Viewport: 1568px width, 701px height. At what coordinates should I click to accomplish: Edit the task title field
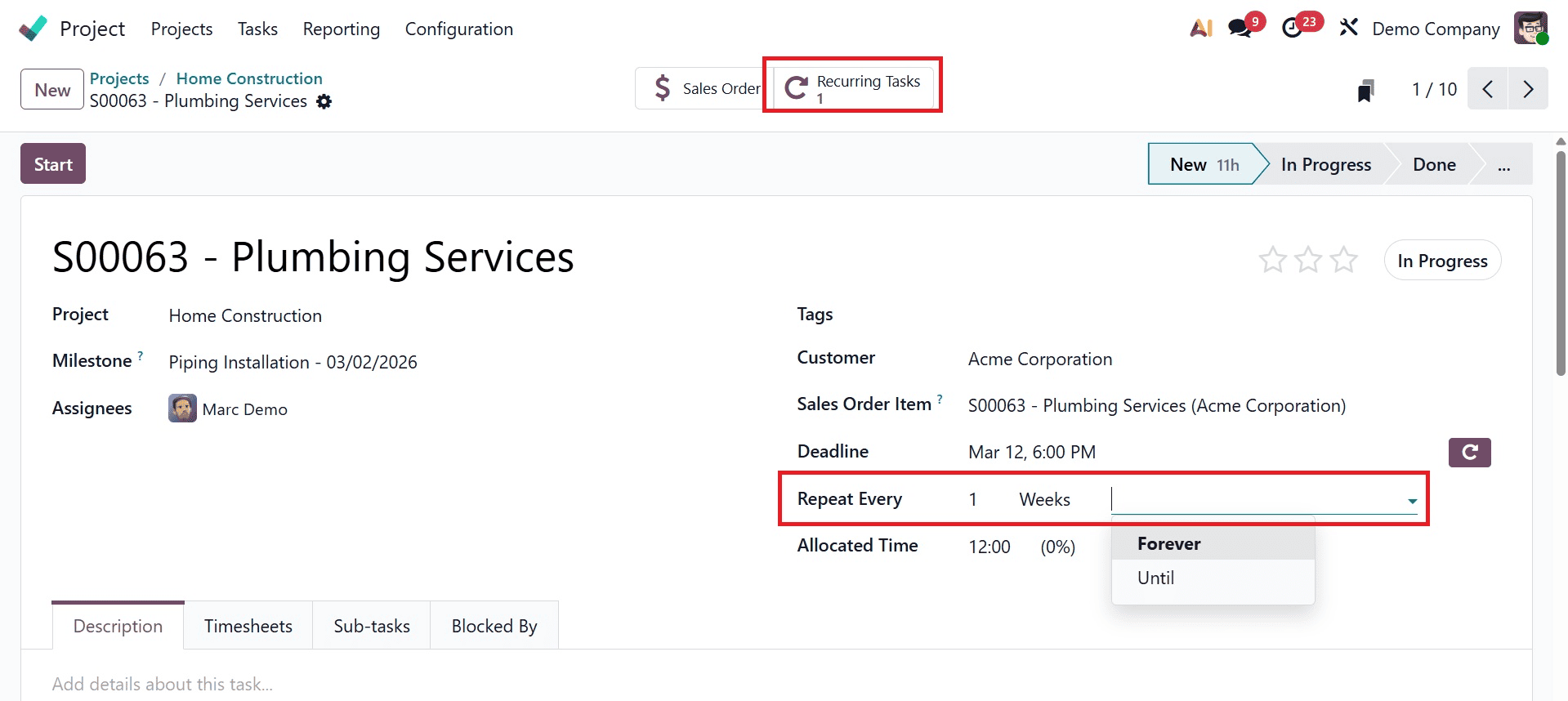(x=314, y=257)
